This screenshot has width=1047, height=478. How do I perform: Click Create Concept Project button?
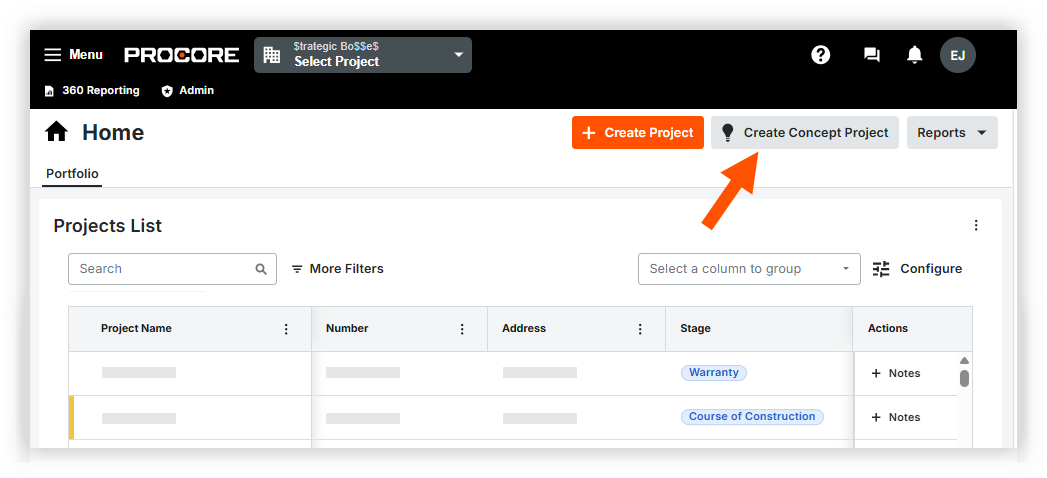[805, 133]
